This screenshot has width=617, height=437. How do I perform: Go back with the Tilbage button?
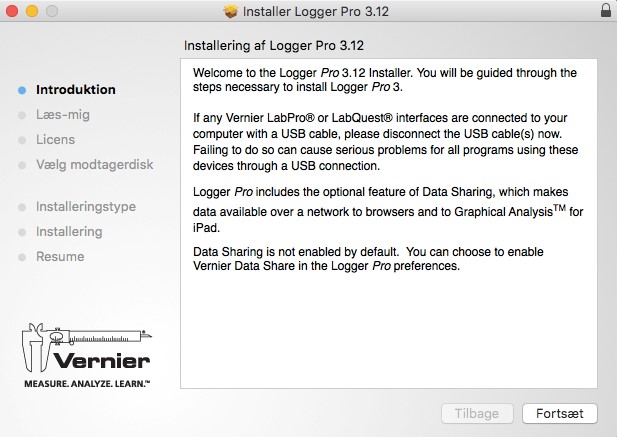coord(477,413)
